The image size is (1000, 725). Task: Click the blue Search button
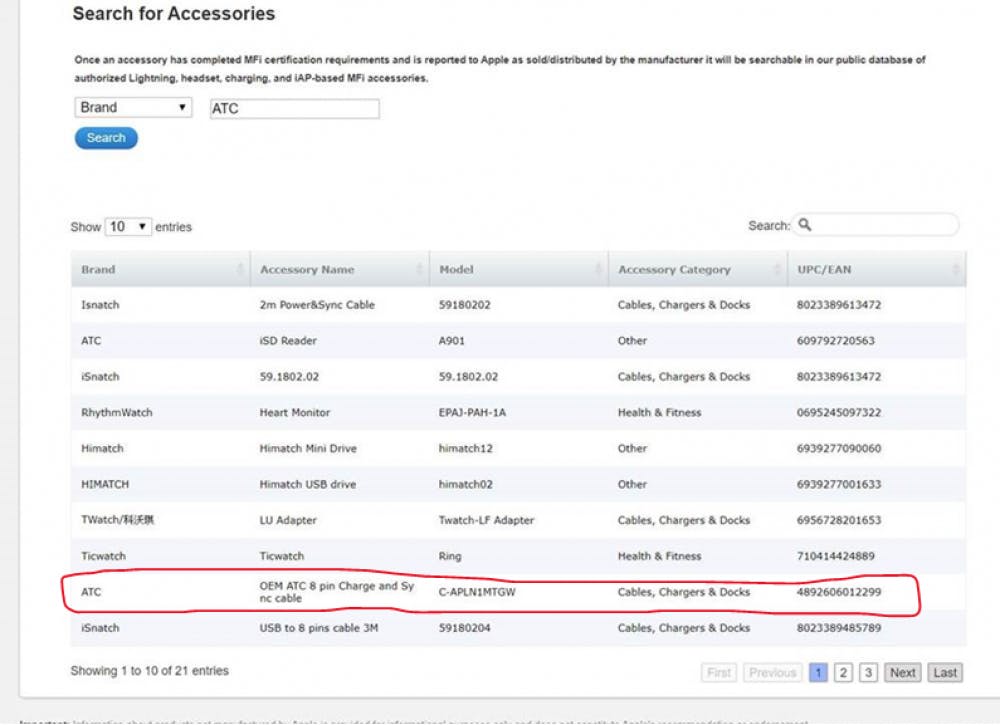tap(106, 138)
